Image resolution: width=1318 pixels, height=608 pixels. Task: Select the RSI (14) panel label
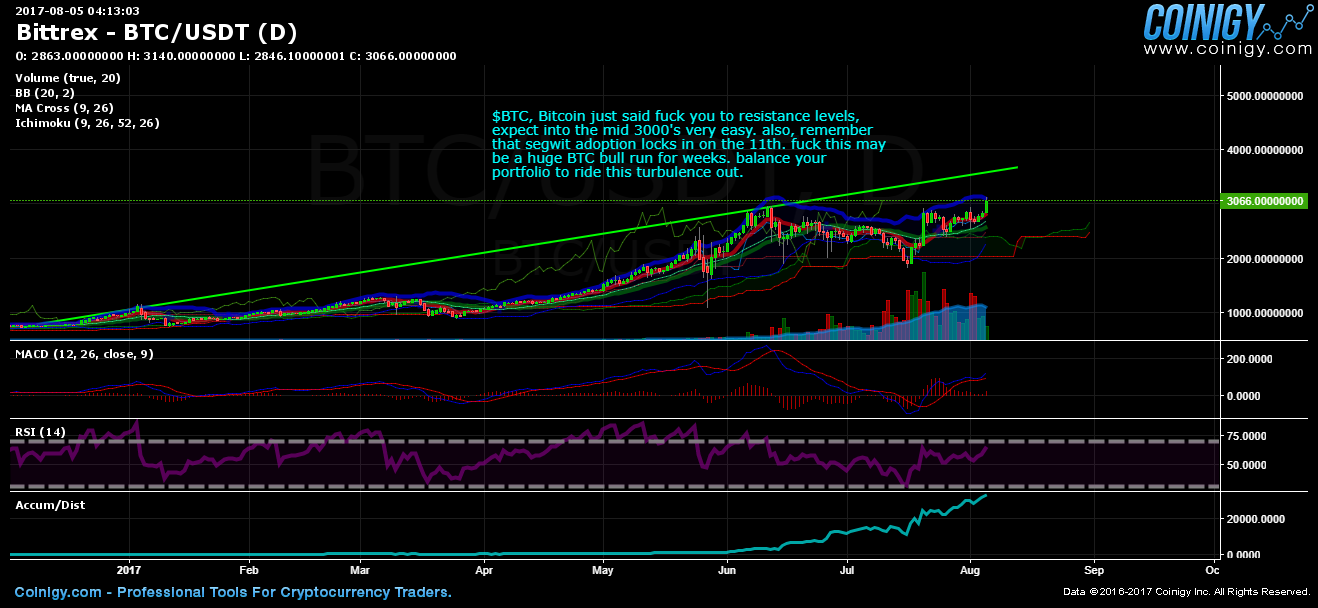(x=41, y=432)
